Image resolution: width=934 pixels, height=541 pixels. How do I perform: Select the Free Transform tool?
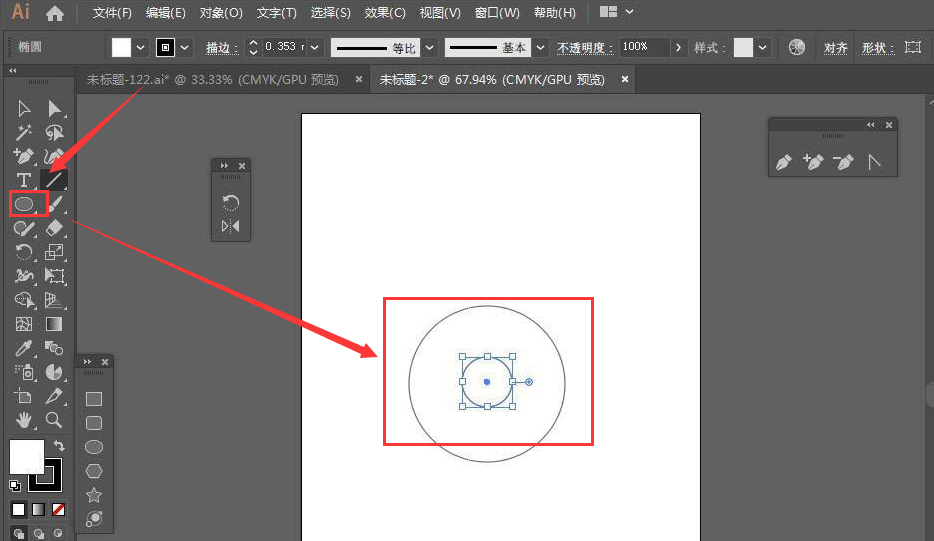pos(54,276)
